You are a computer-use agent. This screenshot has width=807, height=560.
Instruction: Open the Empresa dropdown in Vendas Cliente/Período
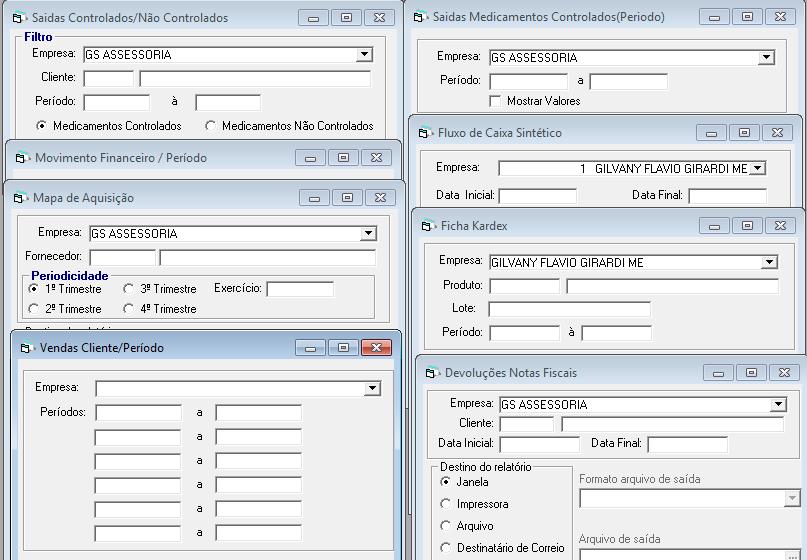[372, 388]
